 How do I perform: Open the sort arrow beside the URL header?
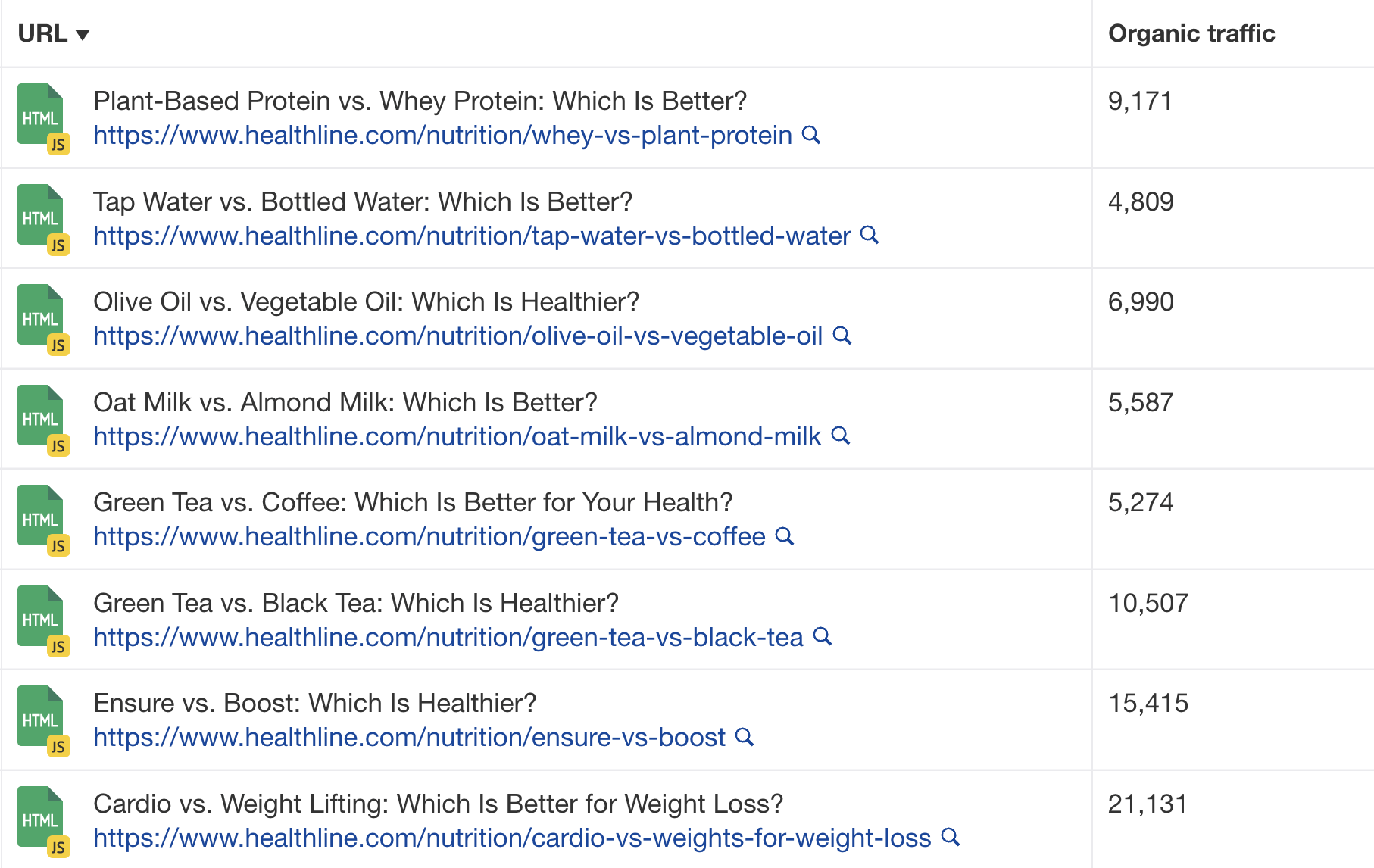pos(83,34)
